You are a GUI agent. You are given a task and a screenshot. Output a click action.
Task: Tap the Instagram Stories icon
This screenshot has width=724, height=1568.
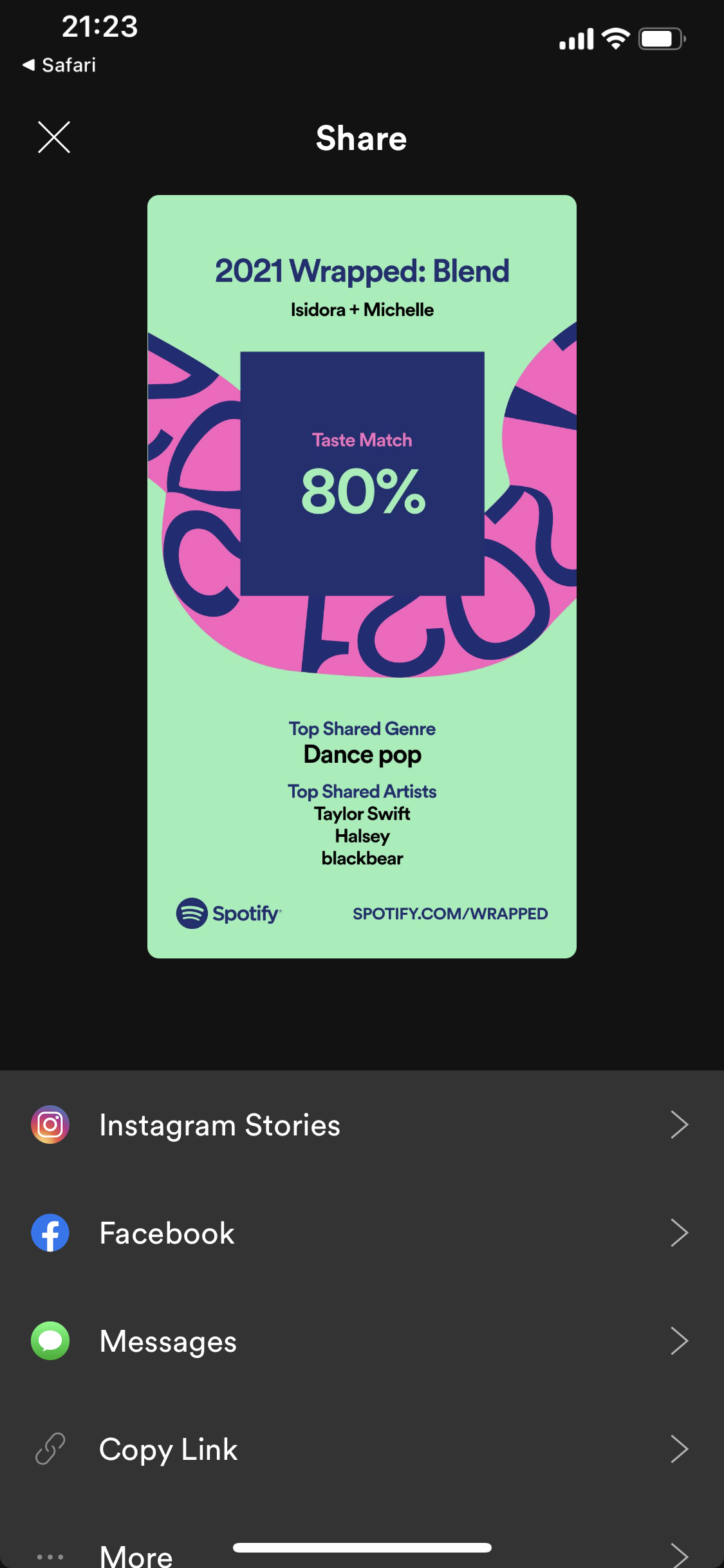(x=50, y=1125)
